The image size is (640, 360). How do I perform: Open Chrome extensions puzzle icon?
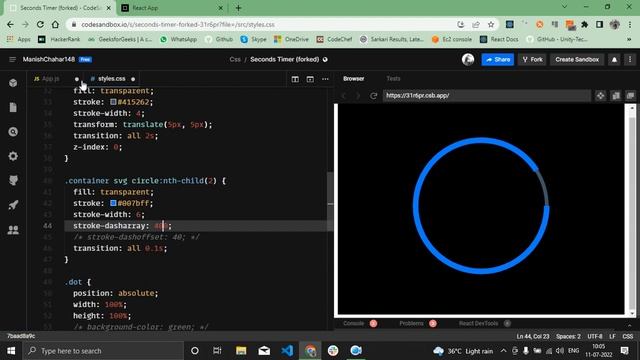click(584, 24)
